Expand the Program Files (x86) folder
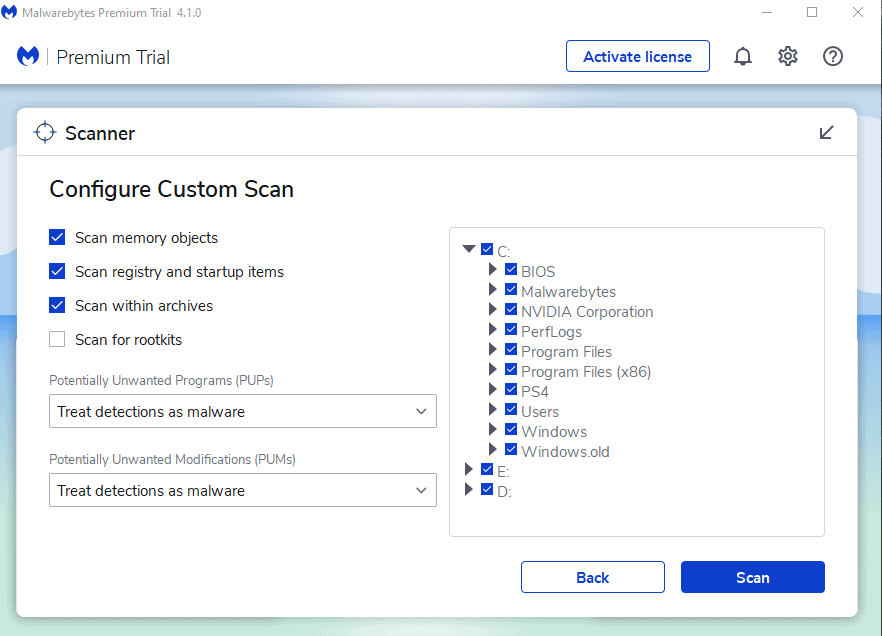Viewport: 882px width, 636px height. click(492, 369)
